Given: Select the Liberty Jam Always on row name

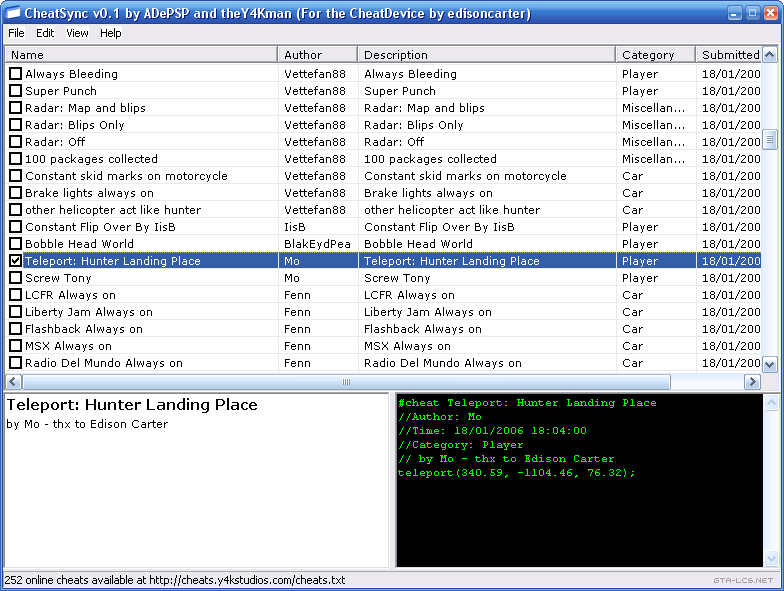Looking at the screenshot, I should point(89,312).
